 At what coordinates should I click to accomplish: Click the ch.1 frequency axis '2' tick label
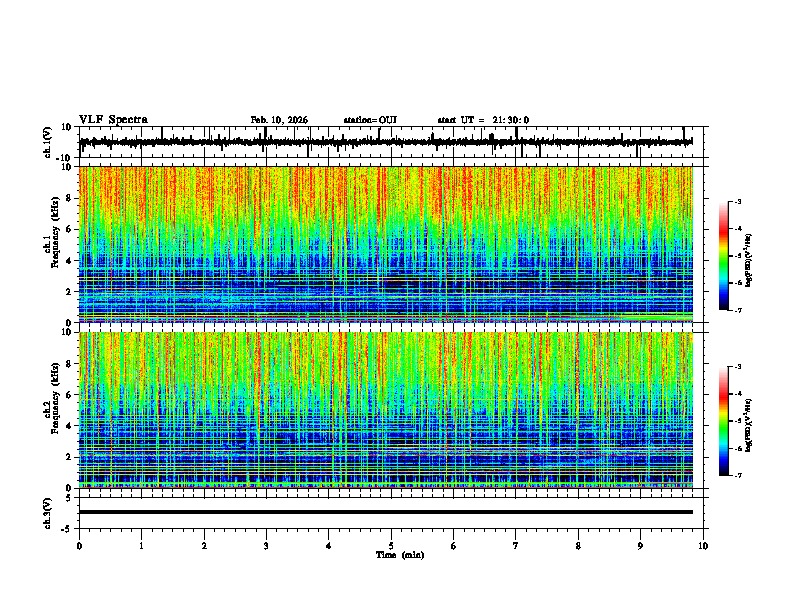69,291
